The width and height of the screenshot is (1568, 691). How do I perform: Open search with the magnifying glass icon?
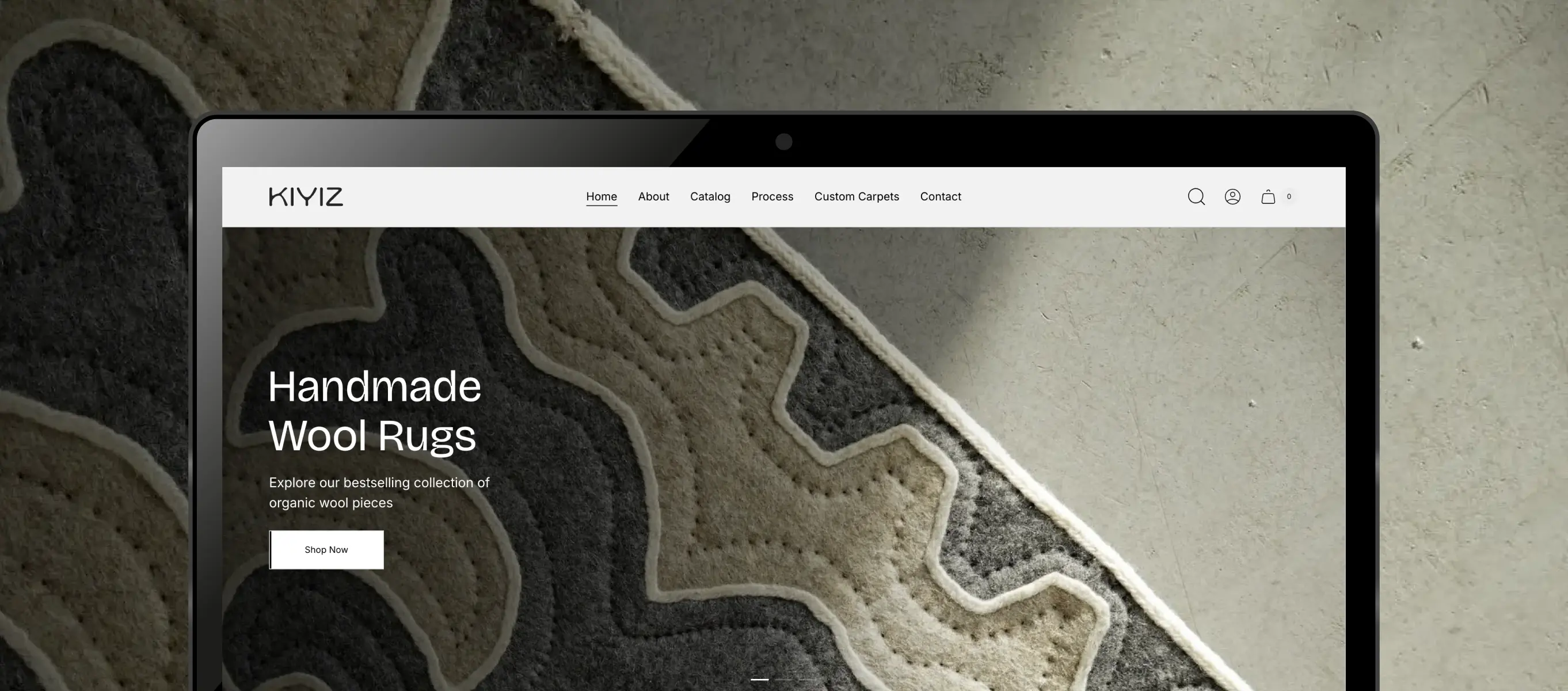1196,196
